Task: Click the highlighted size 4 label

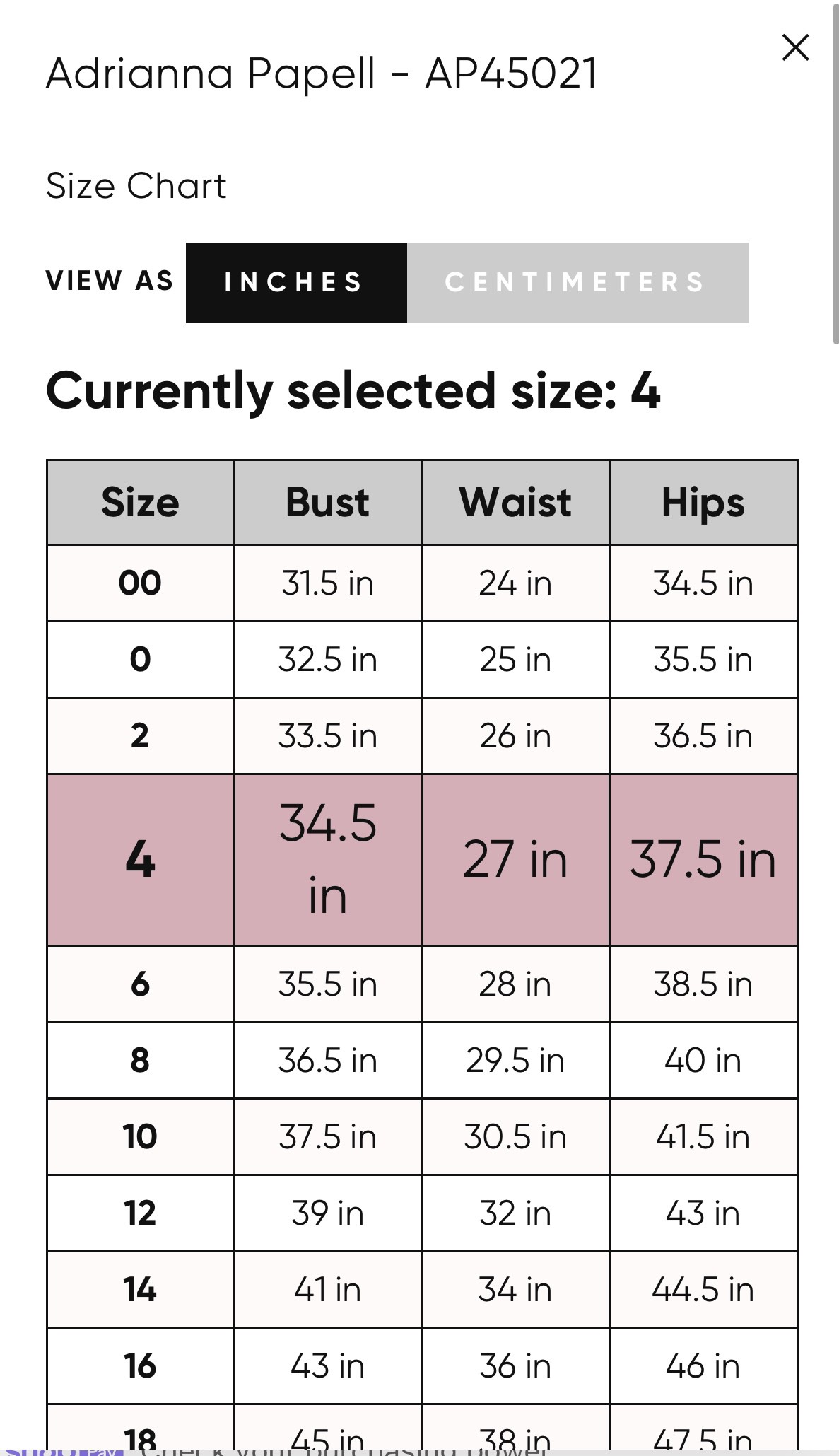Action: click(x=140, y=860)
